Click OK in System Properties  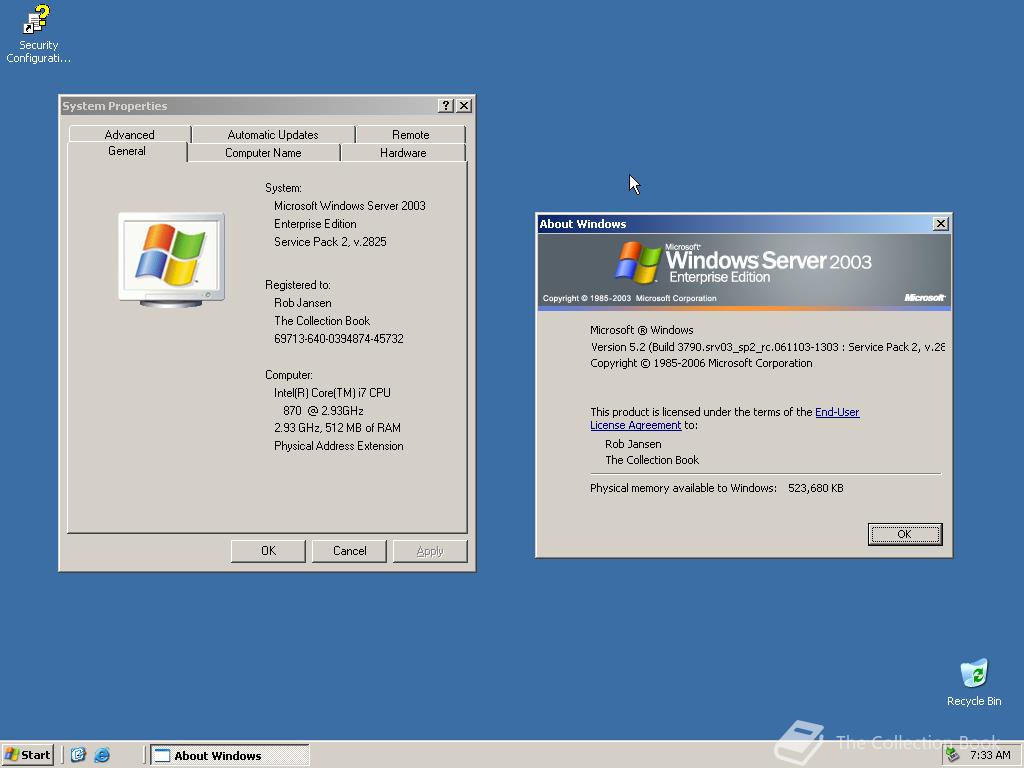click(x=268, y=551)
